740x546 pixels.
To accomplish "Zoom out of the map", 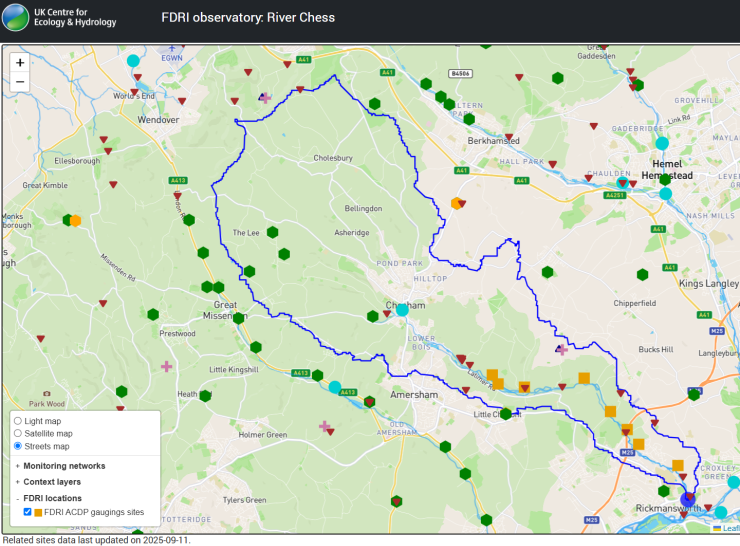I will [20, 81].
